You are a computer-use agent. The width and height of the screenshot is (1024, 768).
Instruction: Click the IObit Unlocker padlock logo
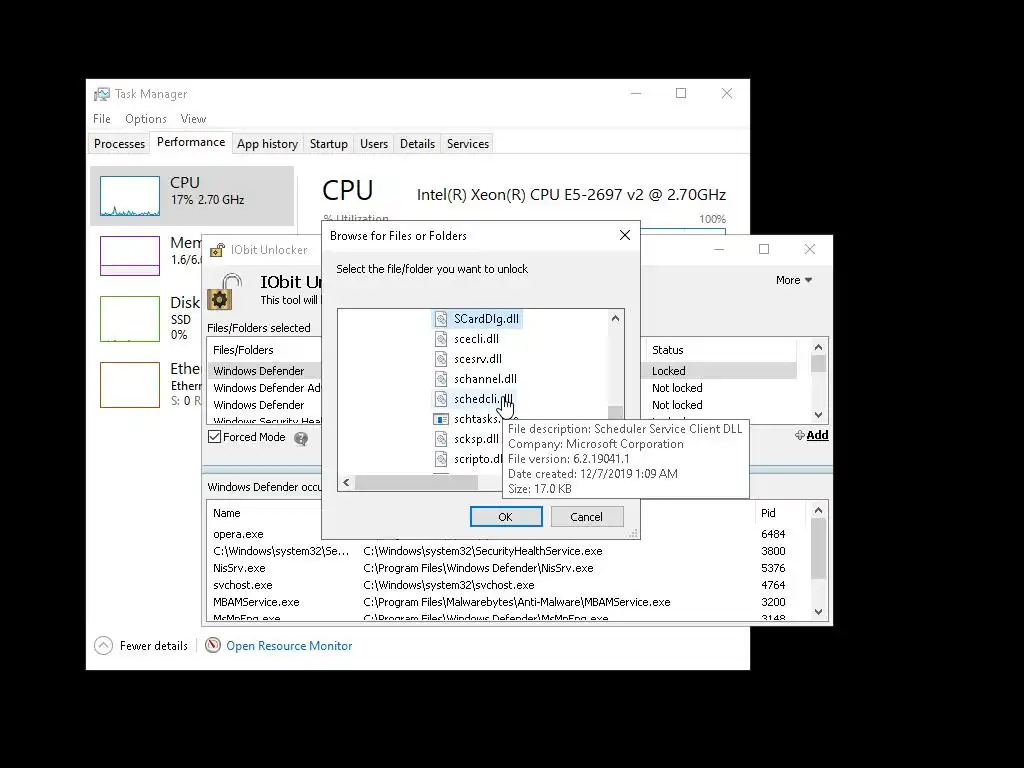(x=224, y=292)
